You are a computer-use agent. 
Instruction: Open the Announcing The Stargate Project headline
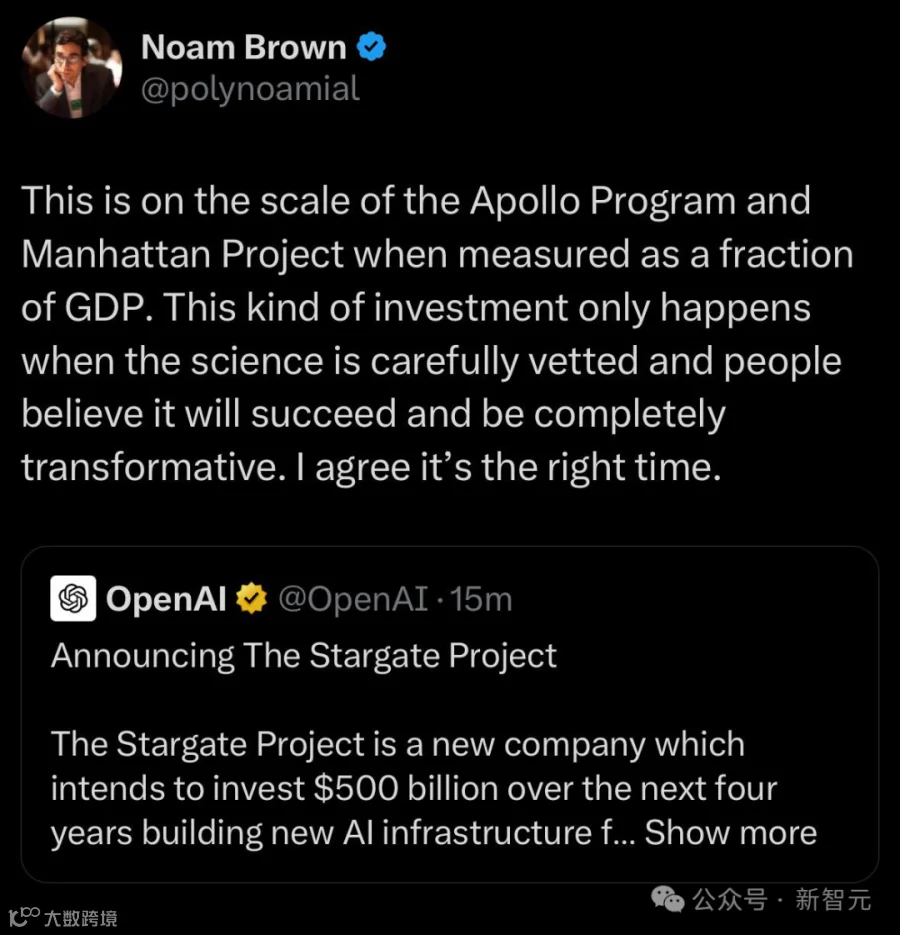coord(304,656)
